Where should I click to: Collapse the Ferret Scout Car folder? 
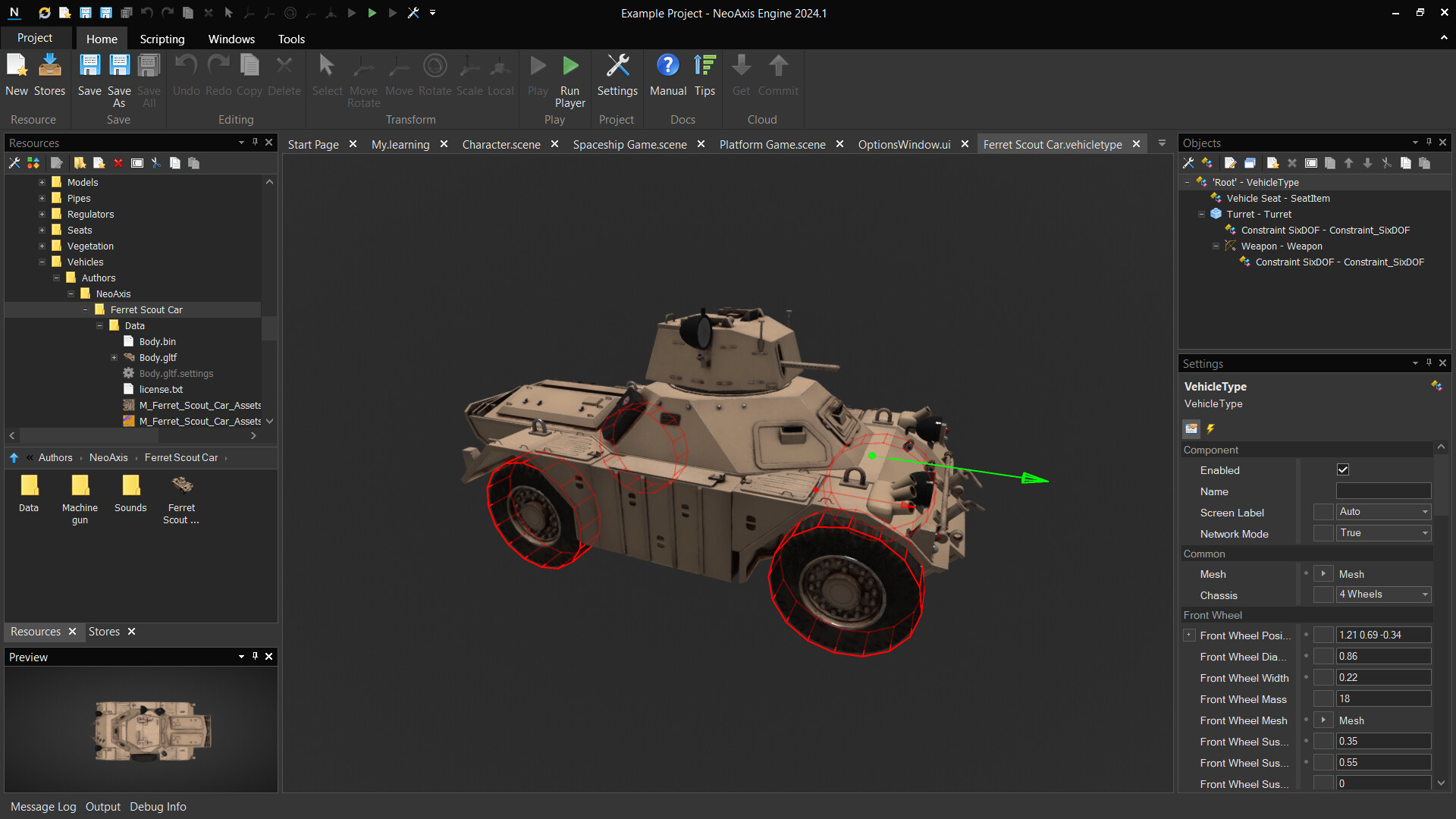coord(85,309)
